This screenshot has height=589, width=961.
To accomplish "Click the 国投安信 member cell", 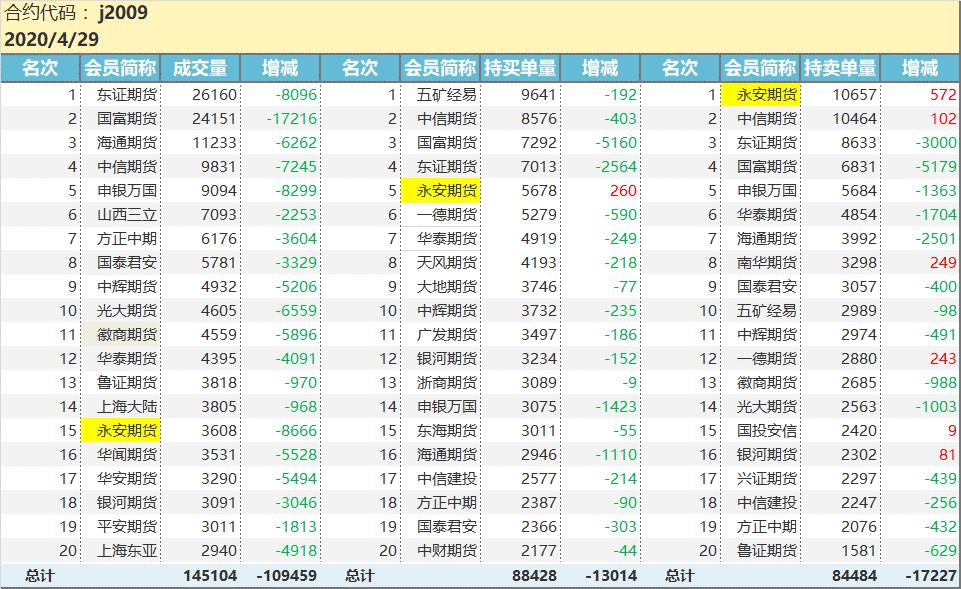I will [760, 431].
